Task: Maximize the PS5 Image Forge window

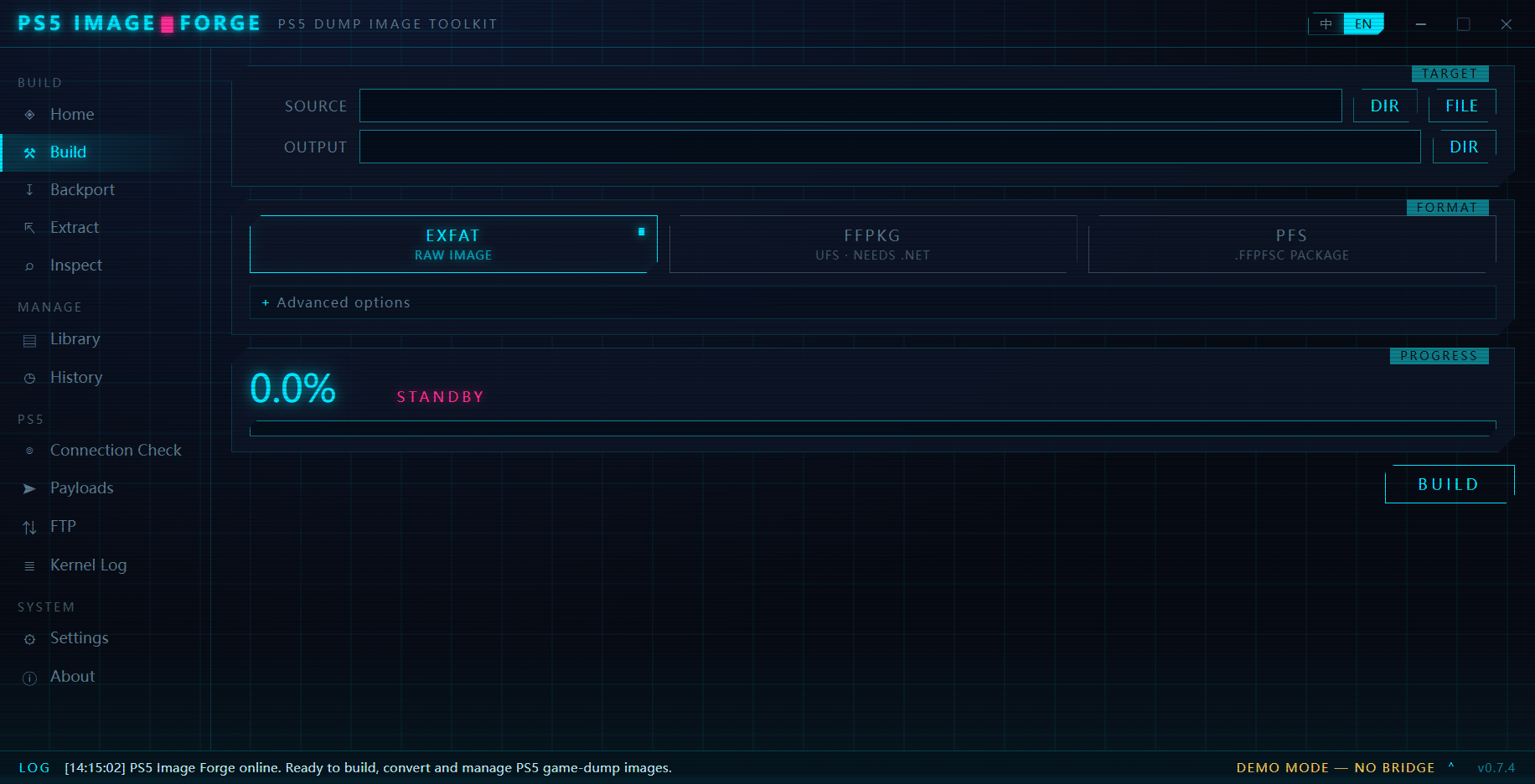Action: click(x=1464, y=24)
